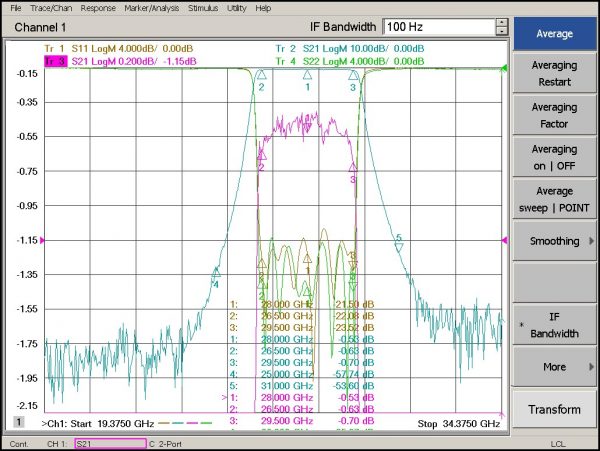Open the Stimulus menu
Image resolution: width=600 pixels, height=451 pixels.
click(203, 8)
